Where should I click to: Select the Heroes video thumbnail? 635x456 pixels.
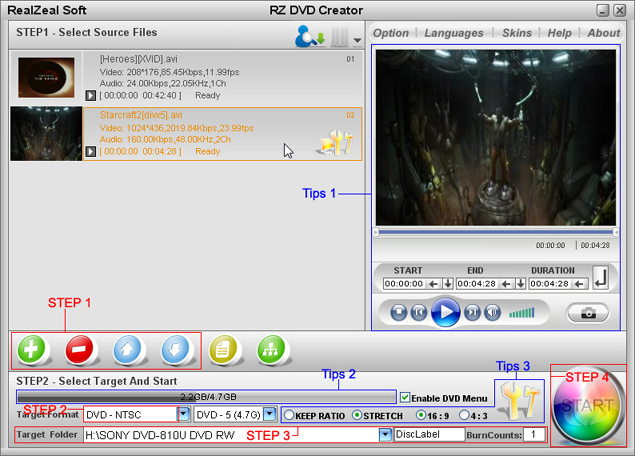point(46,77)
